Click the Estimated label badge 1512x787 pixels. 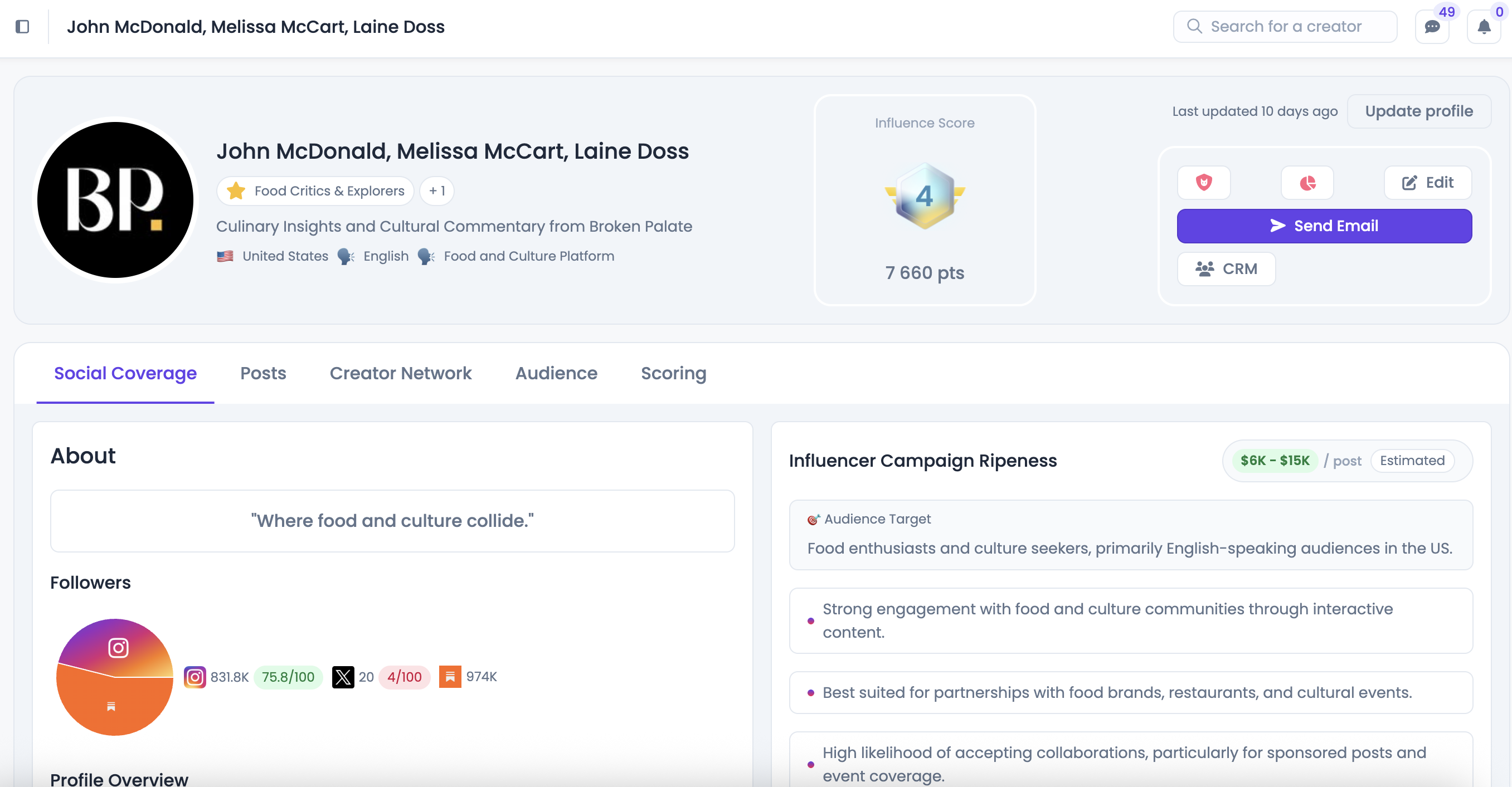(1412, 461)
